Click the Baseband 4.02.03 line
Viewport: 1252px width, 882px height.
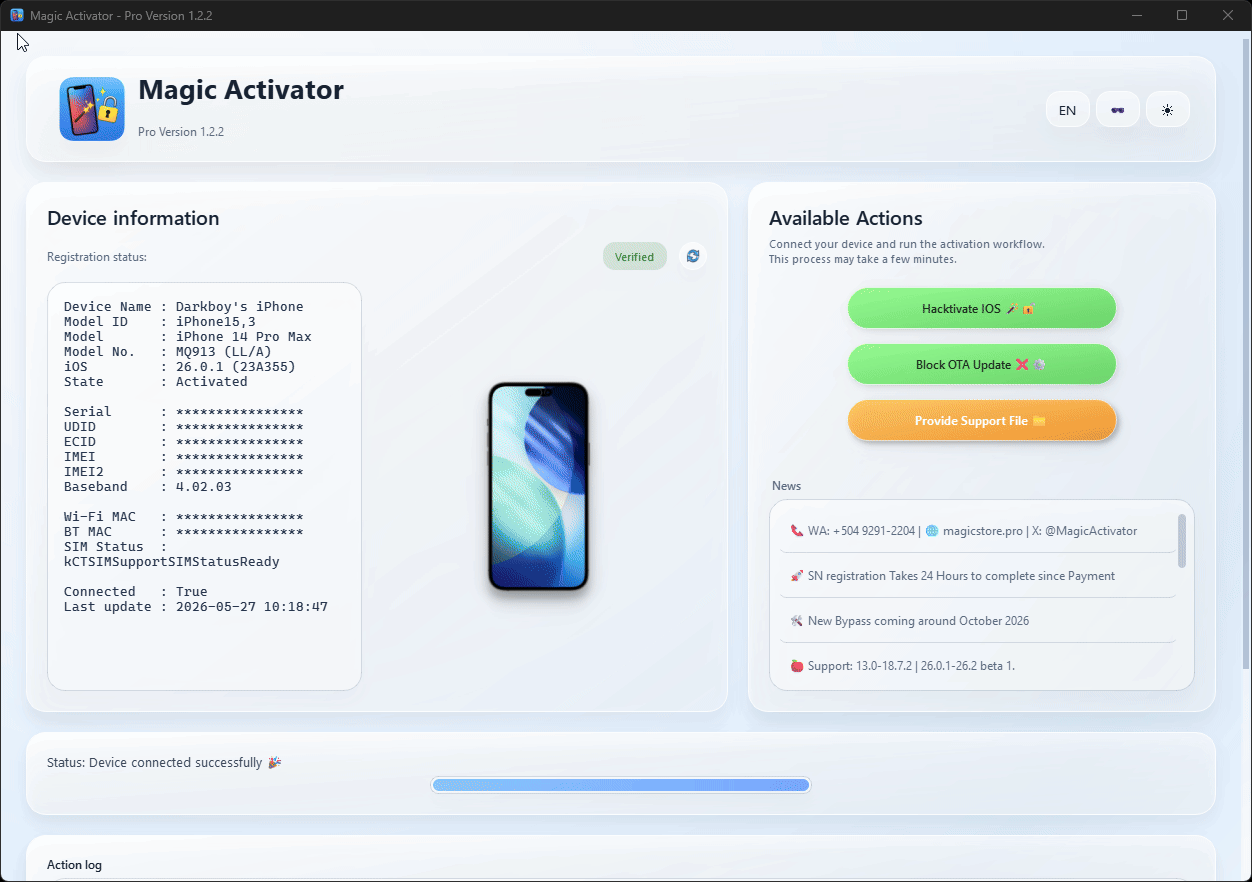click(148, 487)
